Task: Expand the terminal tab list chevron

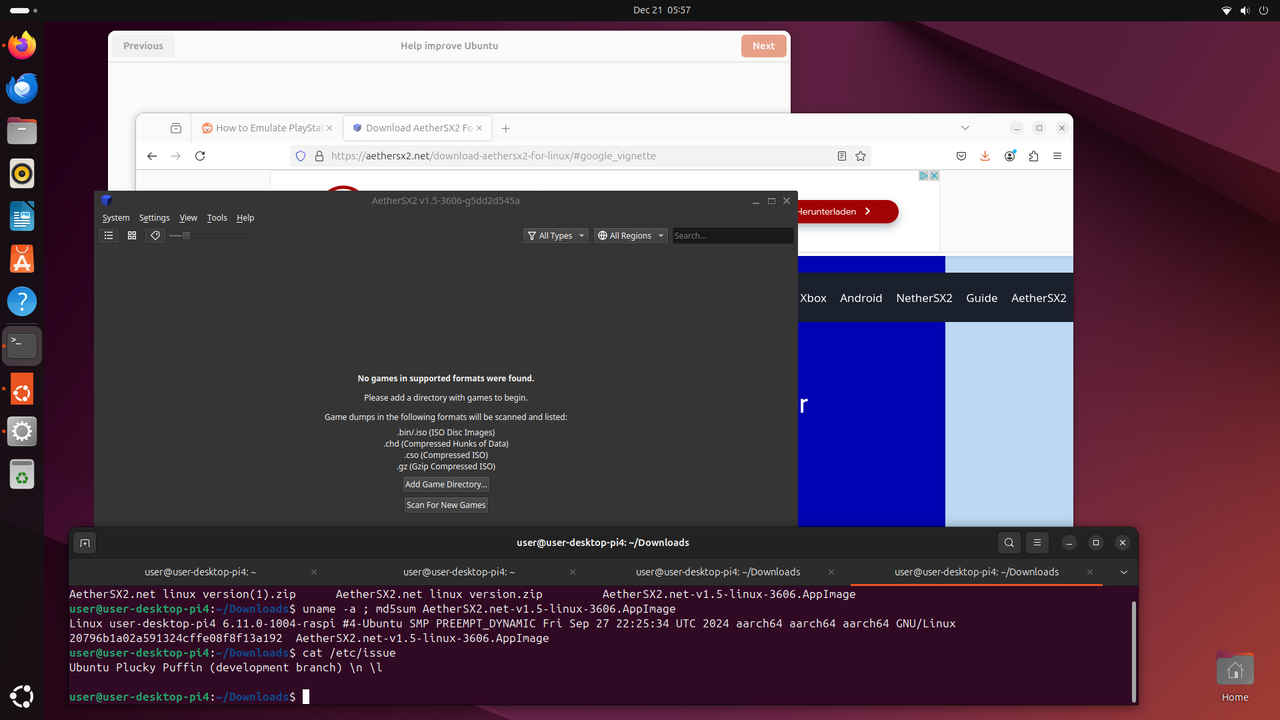Action: [x=1124, y=572]
